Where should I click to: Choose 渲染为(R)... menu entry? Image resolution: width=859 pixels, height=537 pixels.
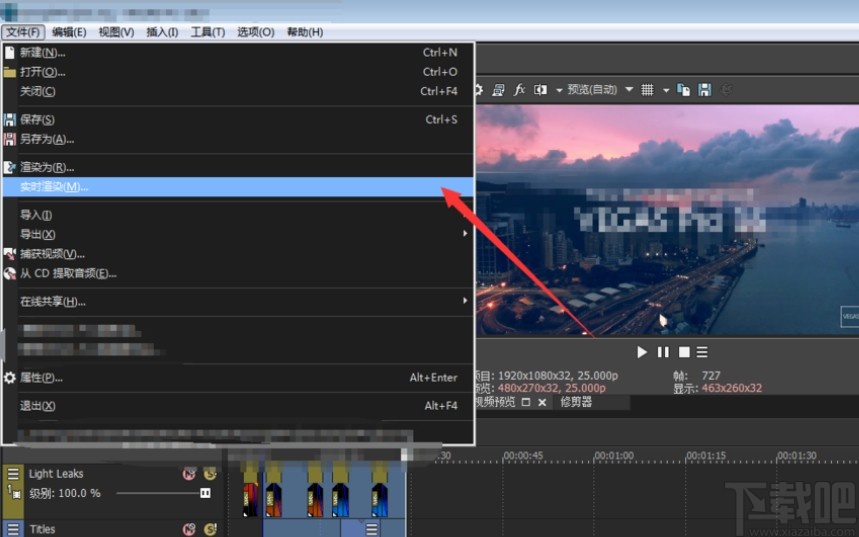pyautogui.click(x=238, y=167)
